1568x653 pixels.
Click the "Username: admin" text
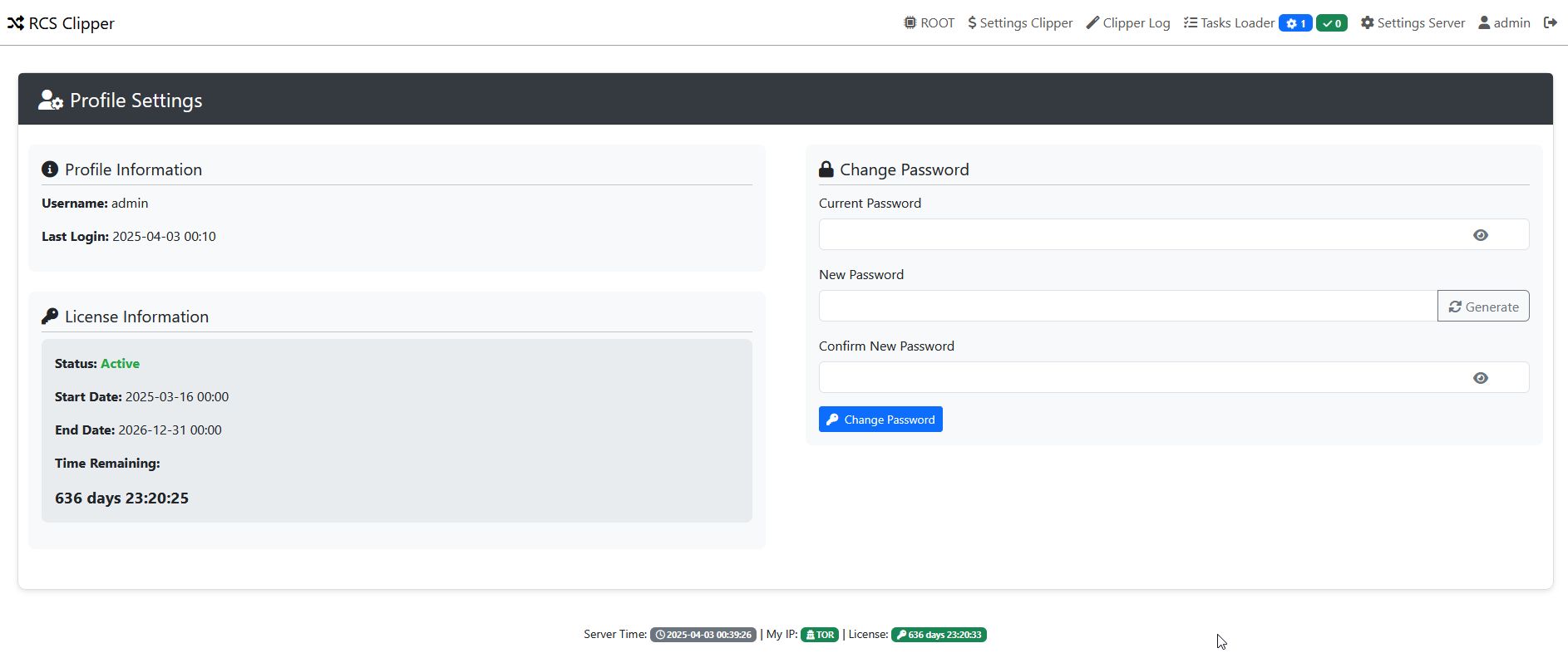[x=95, y=203]
